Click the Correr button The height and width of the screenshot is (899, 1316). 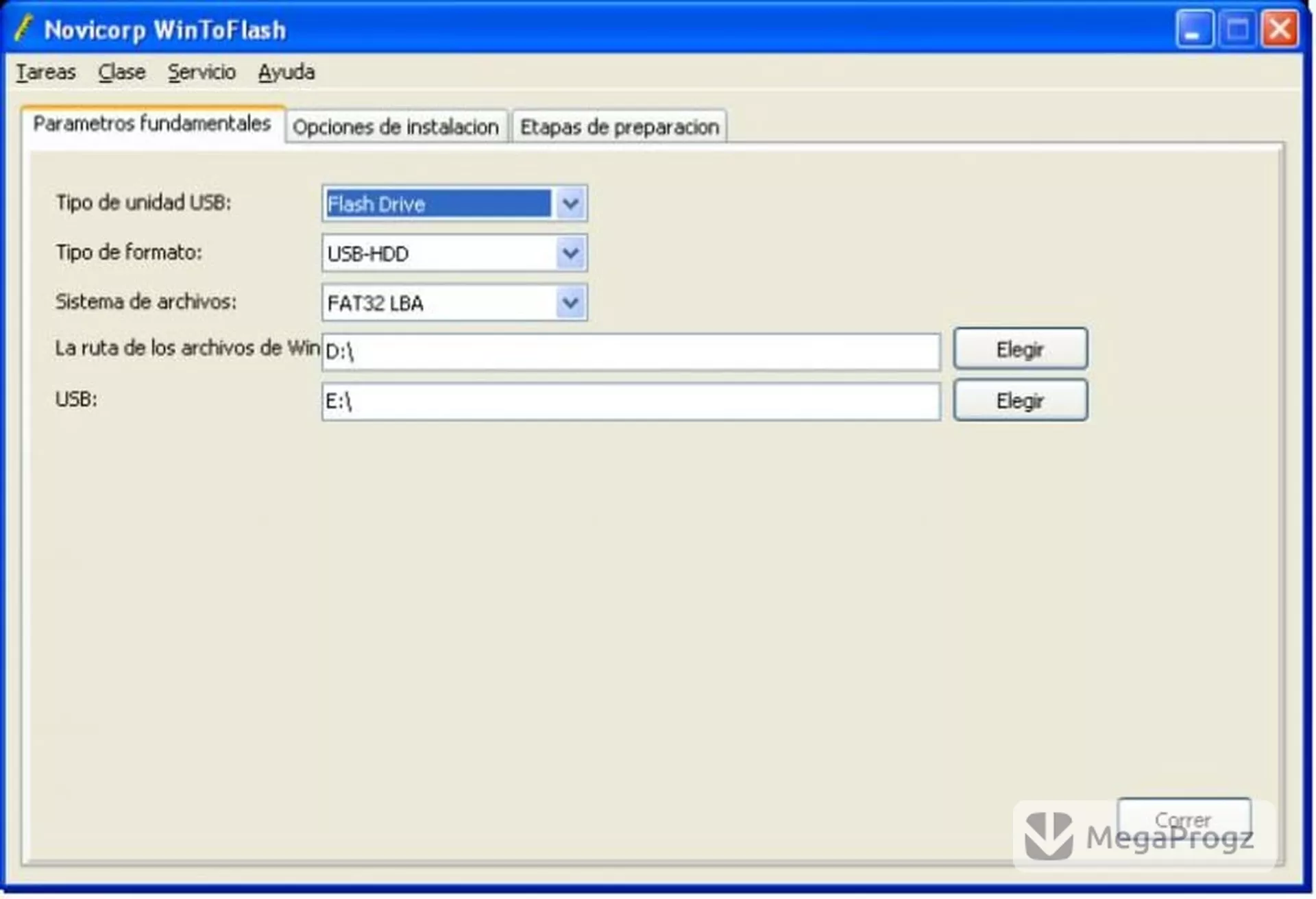point(1184,820)
